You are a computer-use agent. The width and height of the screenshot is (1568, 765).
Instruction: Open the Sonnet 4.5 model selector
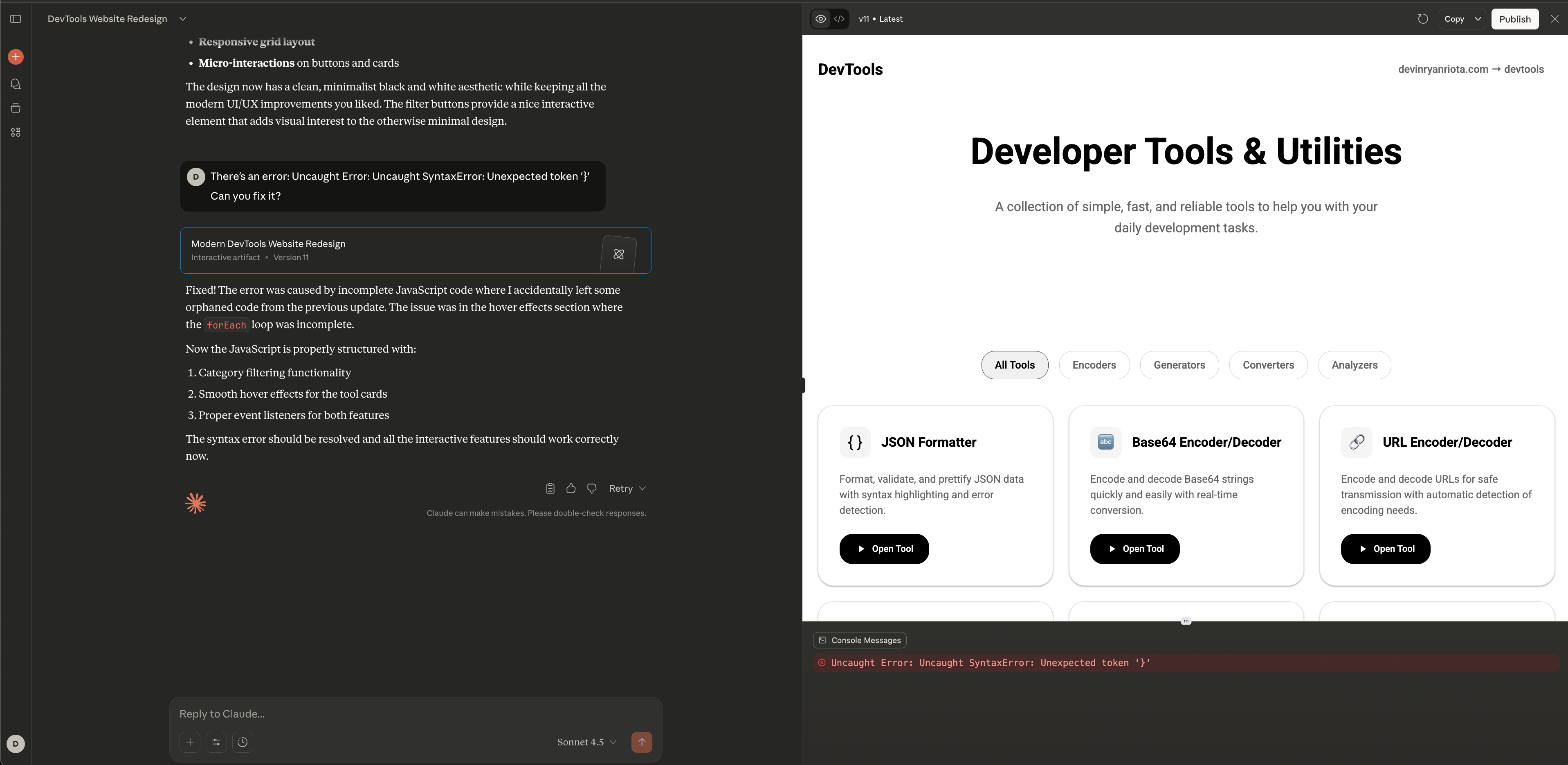(x=587, y=742)
